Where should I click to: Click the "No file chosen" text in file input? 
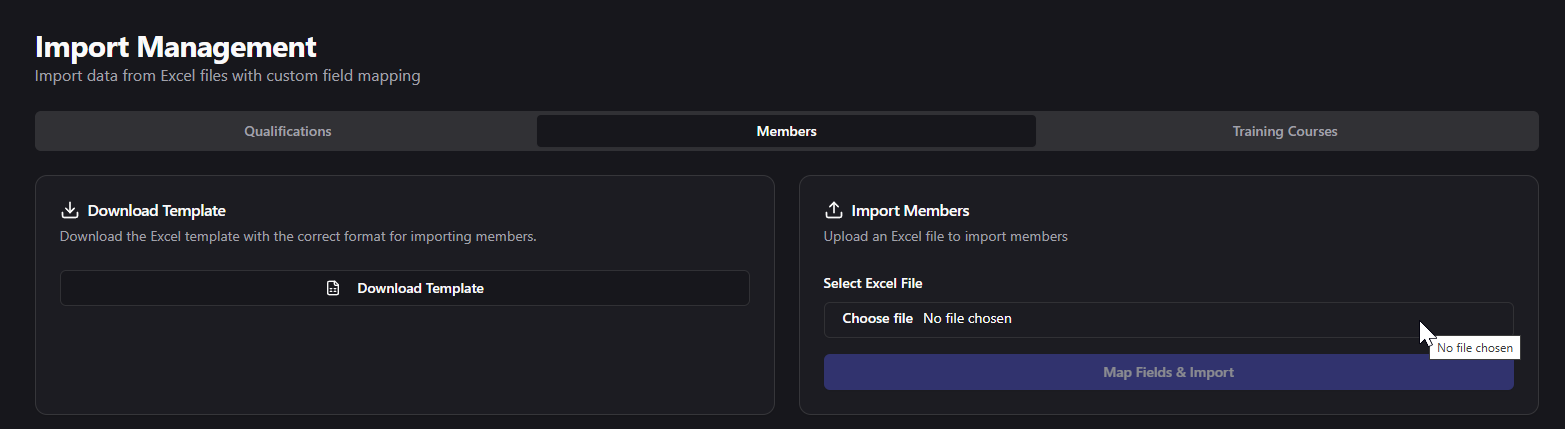coord(967,319)
